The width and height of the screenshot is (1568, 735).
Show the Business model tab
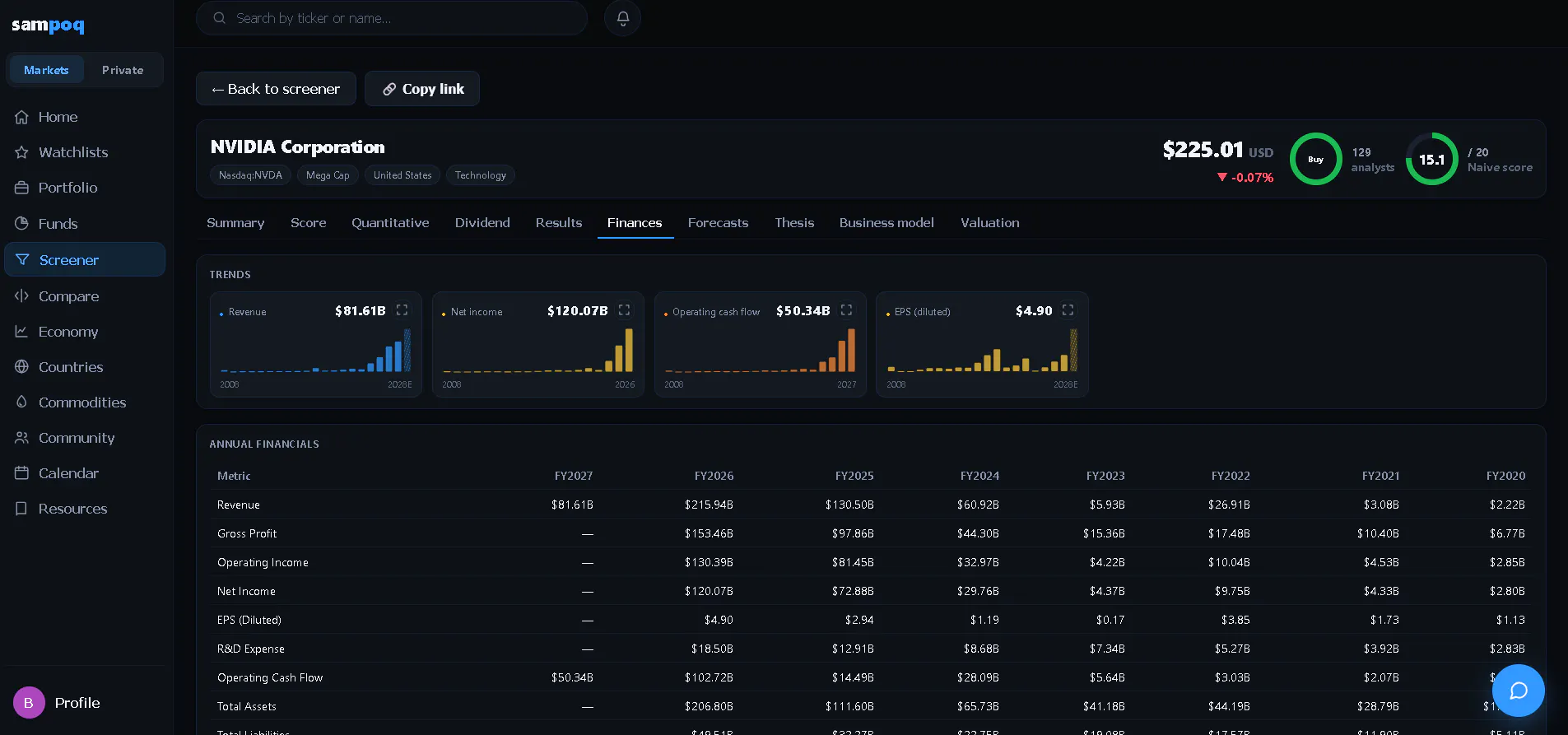886,223
